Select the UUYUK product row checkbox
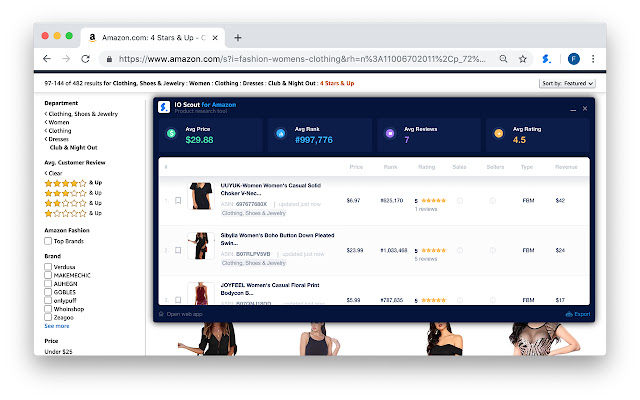640x400 pixels. 178,200
